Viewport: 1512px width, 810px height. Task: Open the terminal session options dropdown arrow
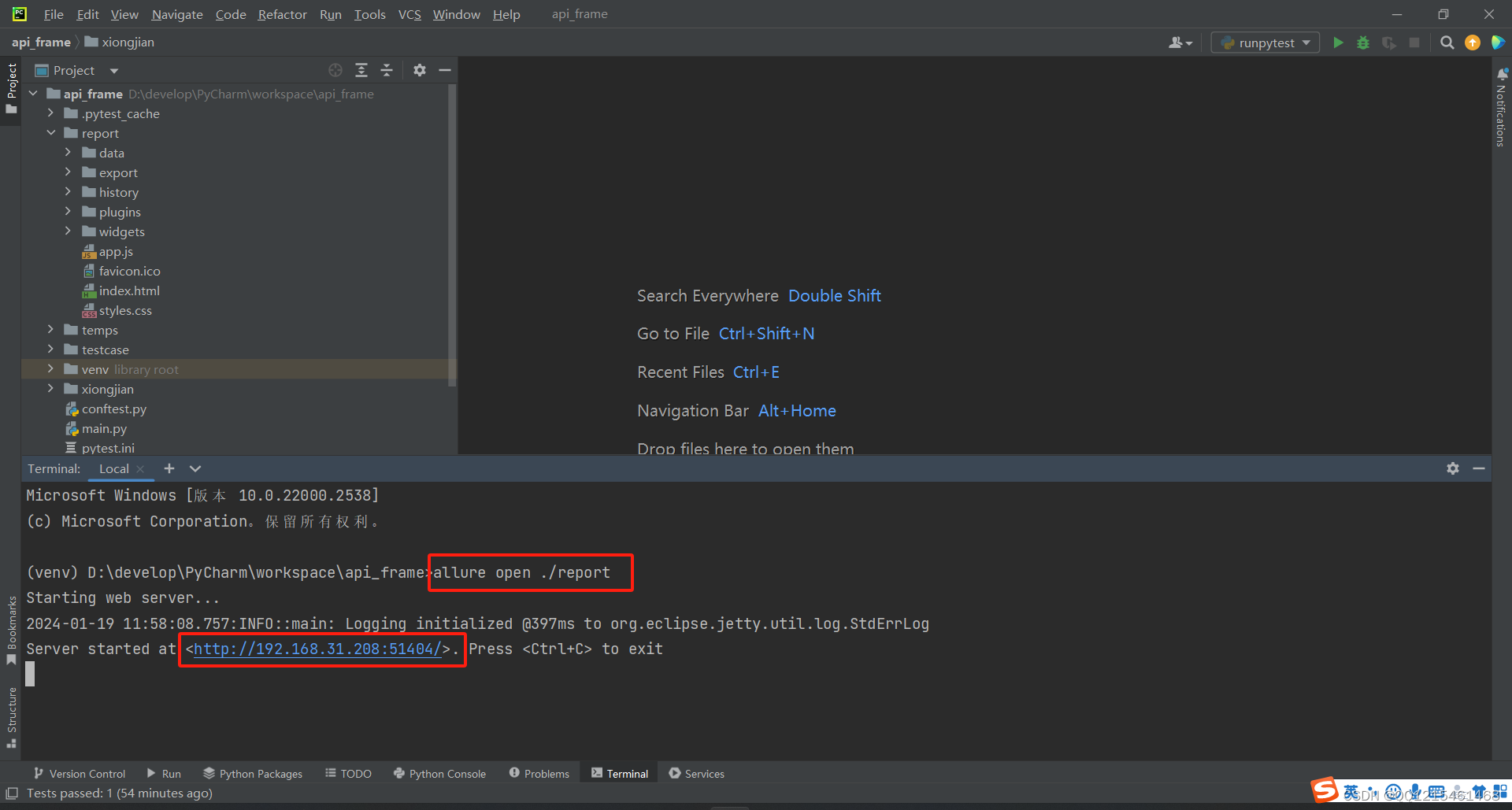pos(195,468)
